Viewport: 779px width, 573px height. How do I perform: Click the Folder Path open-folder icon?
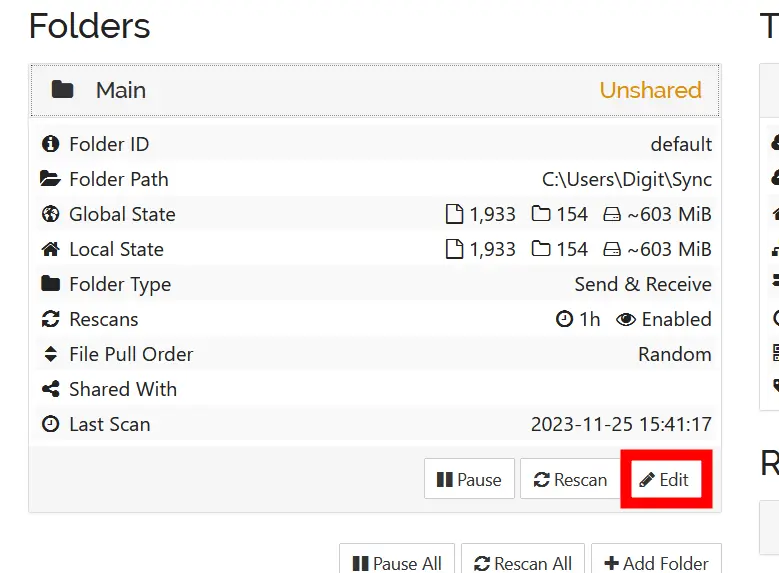[x=50, y=180]
